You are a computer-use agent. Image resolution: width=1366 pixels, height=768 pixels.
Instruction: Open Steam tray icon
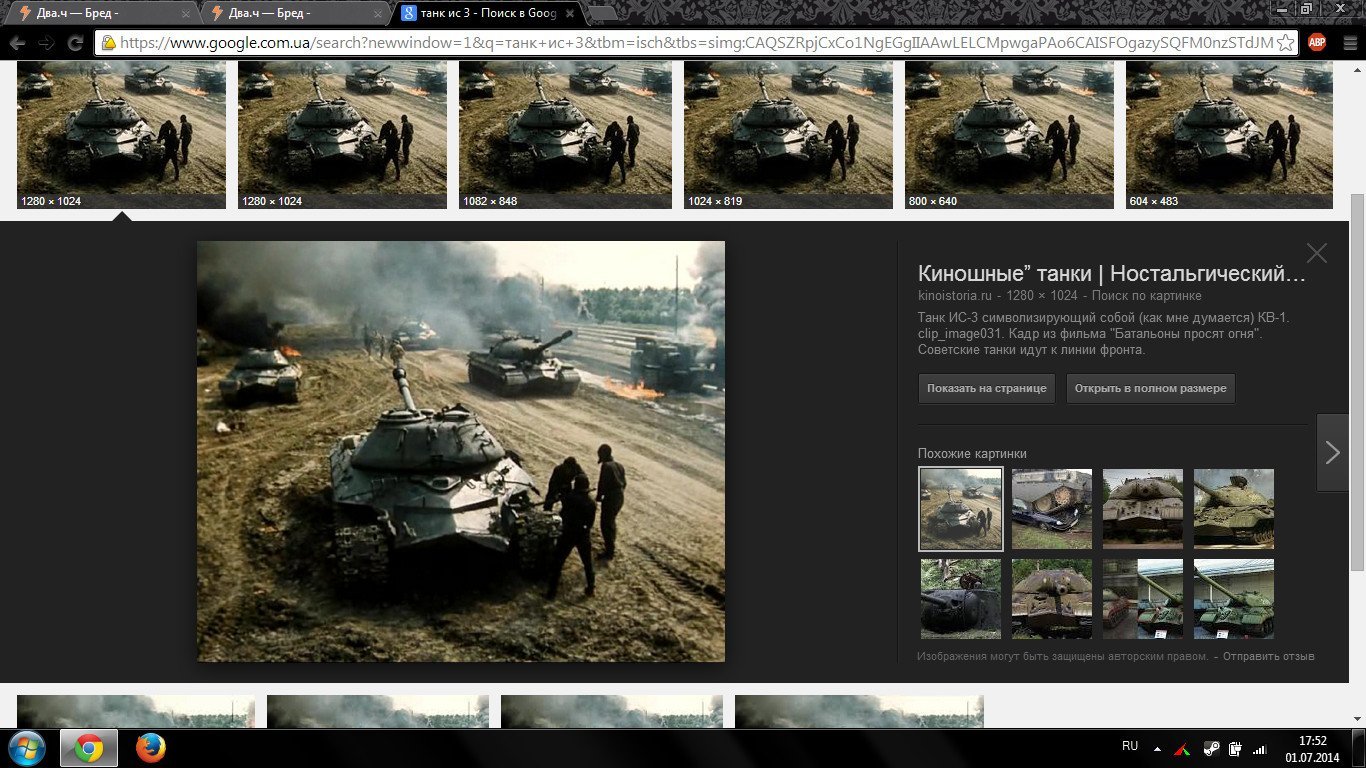point(1210,748)
